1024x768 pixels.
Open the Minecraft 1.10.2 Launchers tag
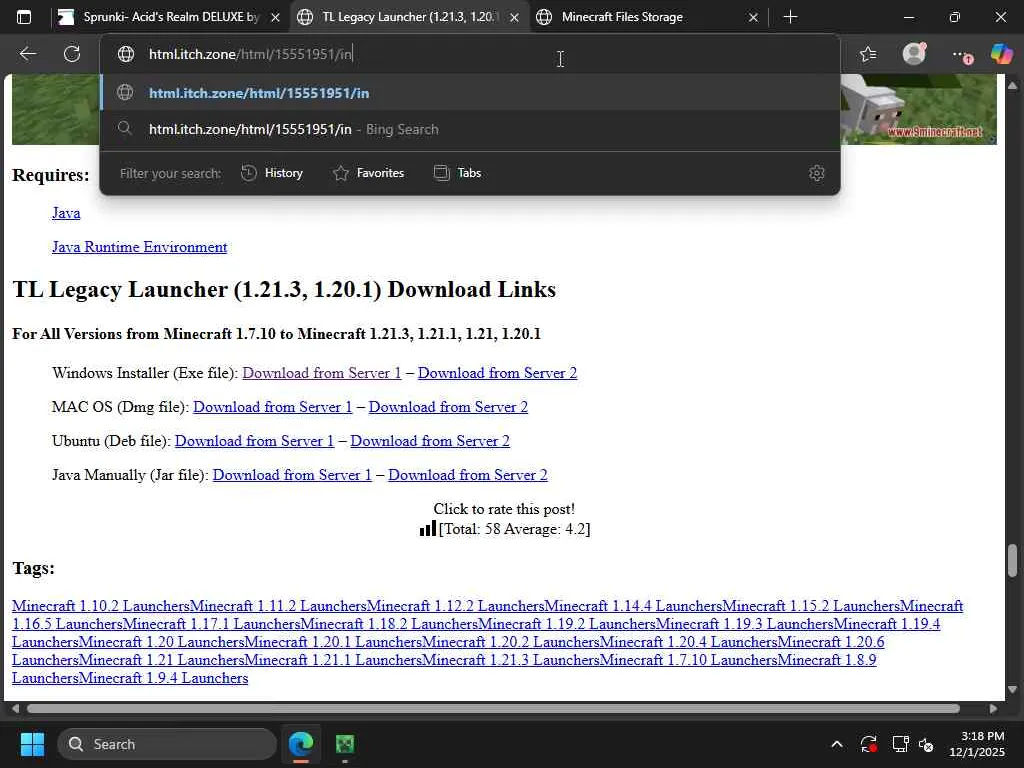(101, 606)
